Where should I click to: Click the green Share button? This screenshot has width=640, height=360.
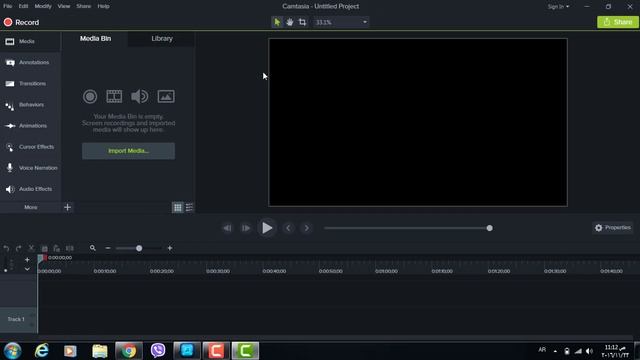[x=618, y=22]
